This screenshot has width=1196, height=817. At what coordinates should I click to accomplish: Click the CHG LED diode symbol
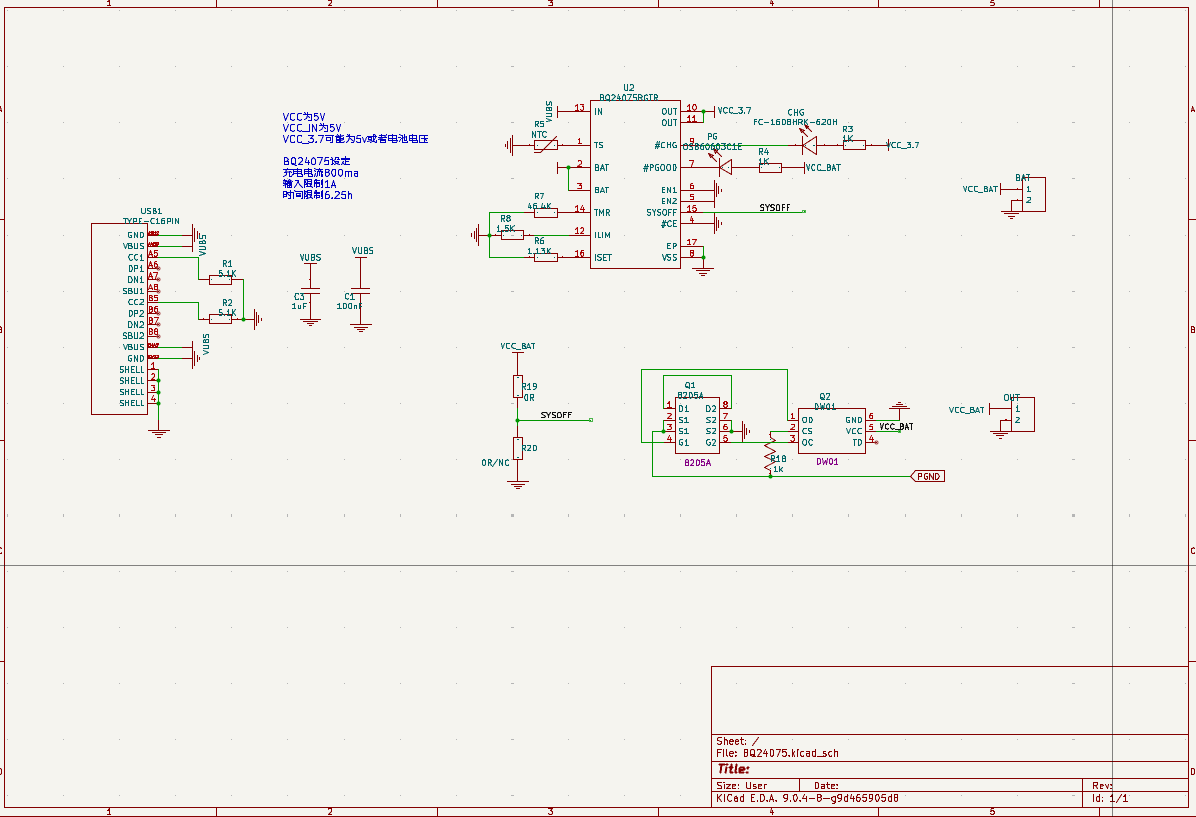[809, 145]
